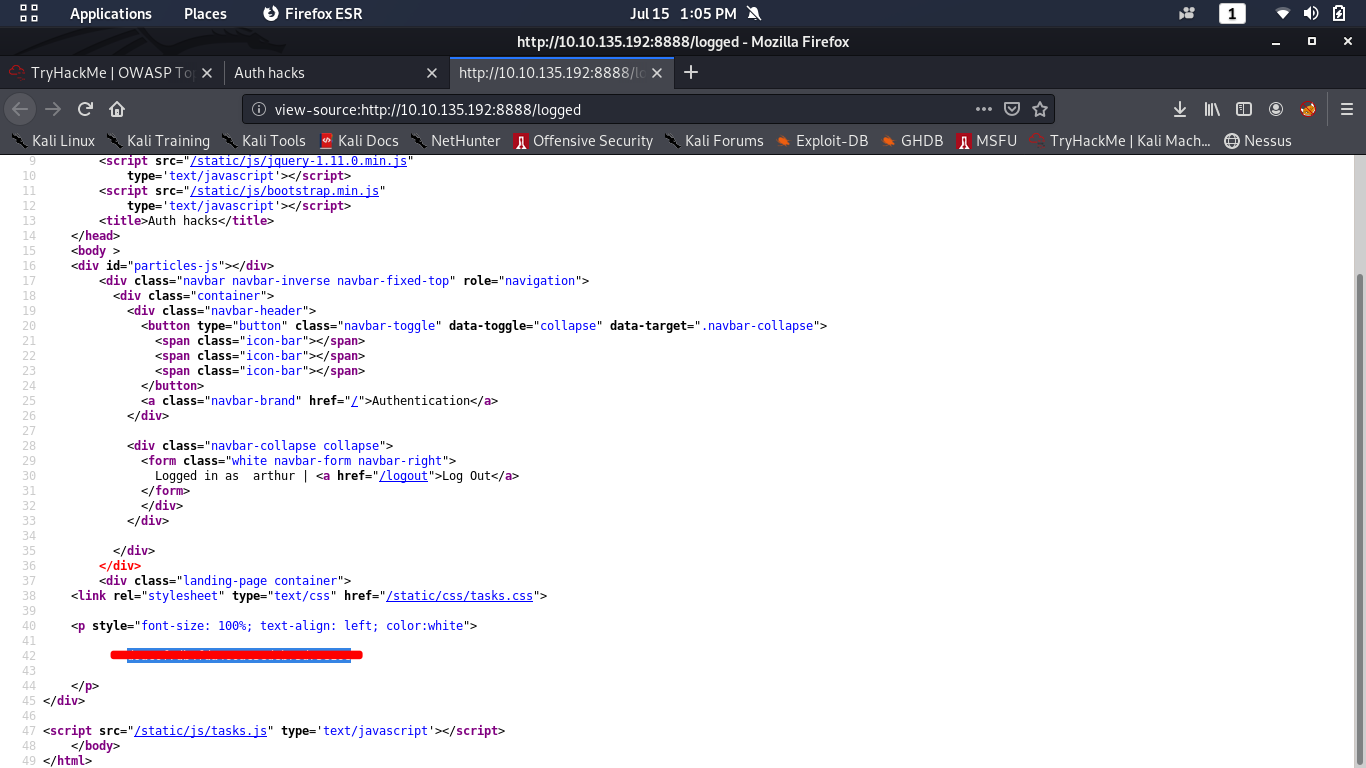Open the MSFU bookmark
This screenshot has width=1366, height=768.
tap(986, 141)
